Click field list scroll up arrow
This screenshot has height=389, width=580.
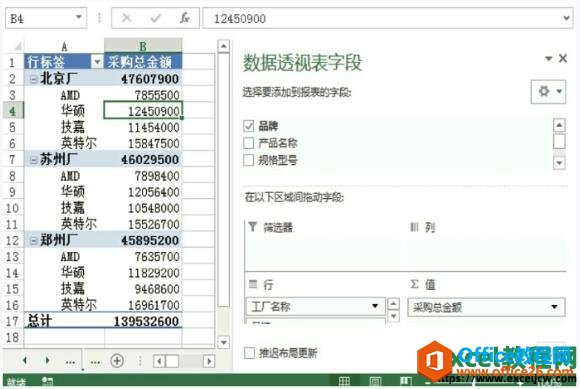click(559, 125)
